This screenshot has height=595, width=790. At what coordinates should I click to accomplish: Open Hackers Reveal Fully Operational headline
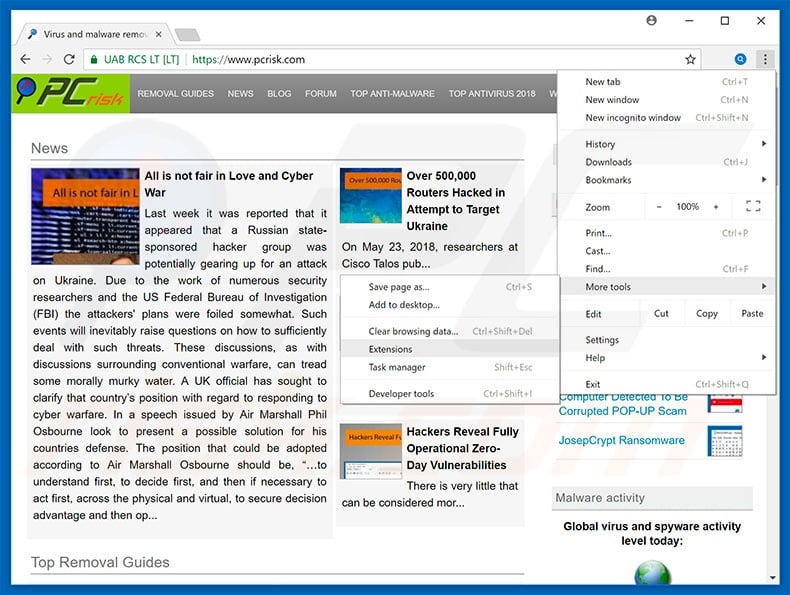tap(463, 448)
